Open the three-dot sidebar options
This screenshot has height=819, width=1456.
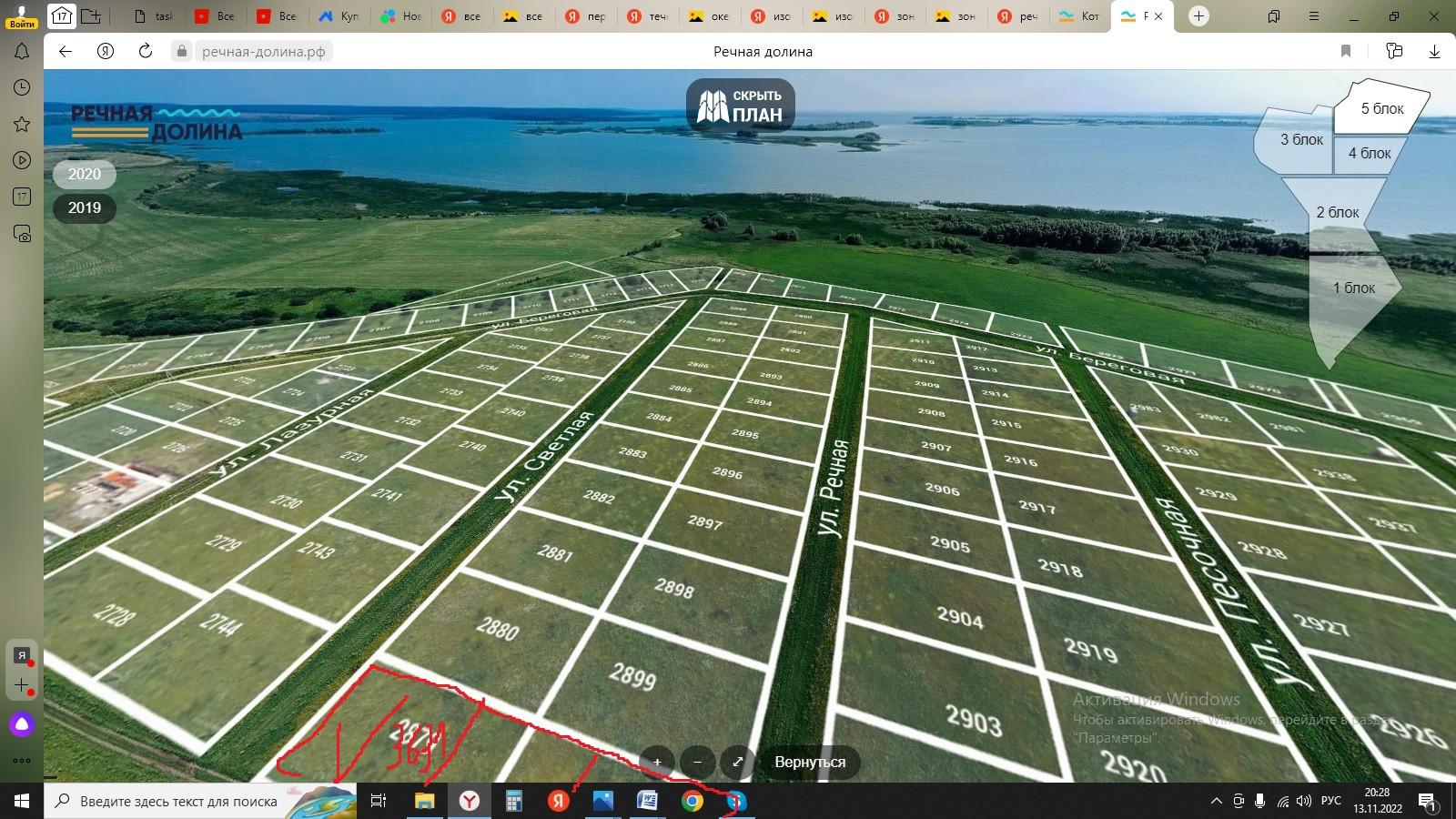click(x=22, y=761)
